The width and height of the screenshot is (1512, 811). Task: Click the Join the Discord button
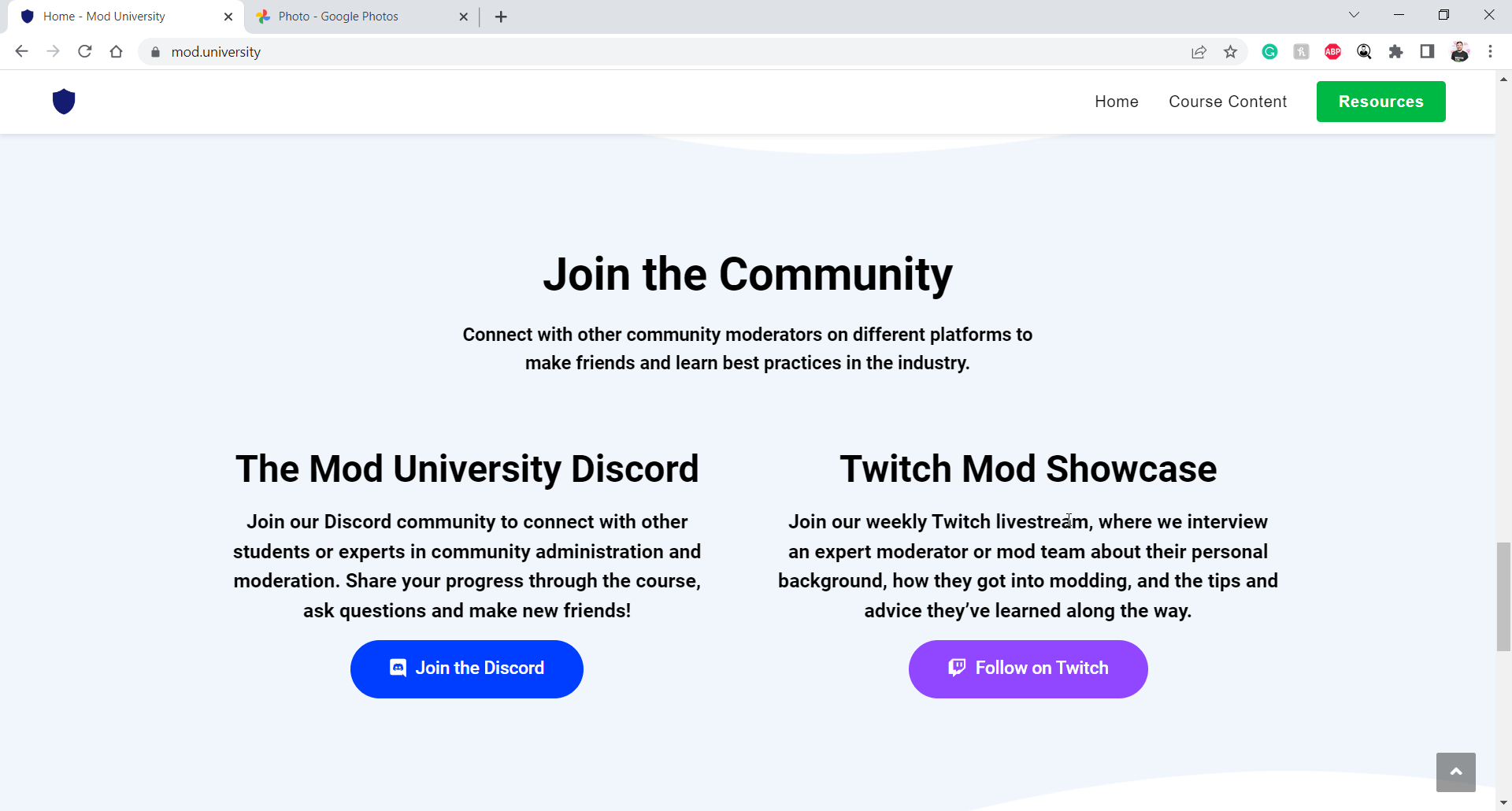click(x=467, y=668)
